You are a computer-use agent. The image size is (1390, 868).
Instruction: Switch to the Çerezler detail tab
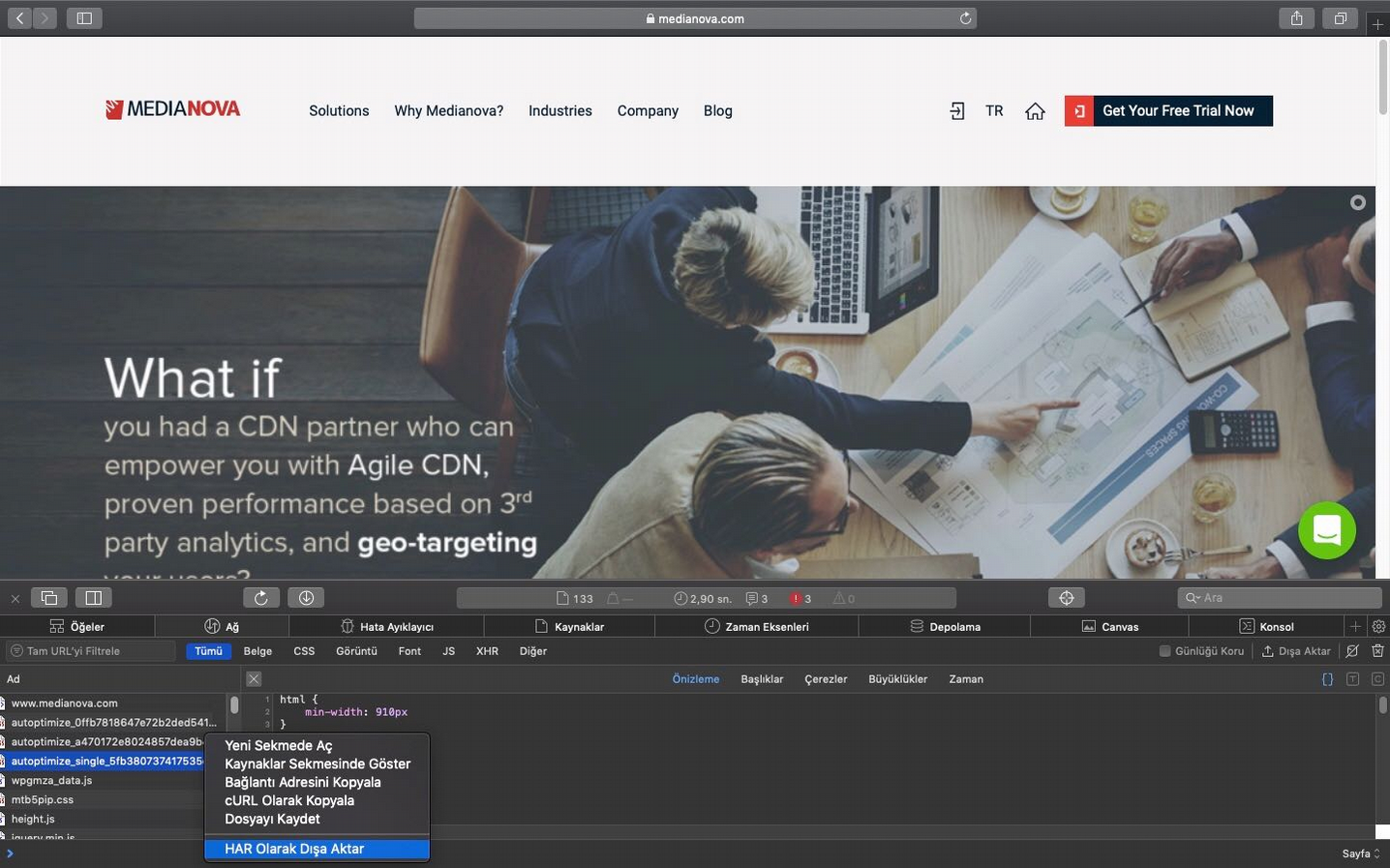click(x=826, y=679)
